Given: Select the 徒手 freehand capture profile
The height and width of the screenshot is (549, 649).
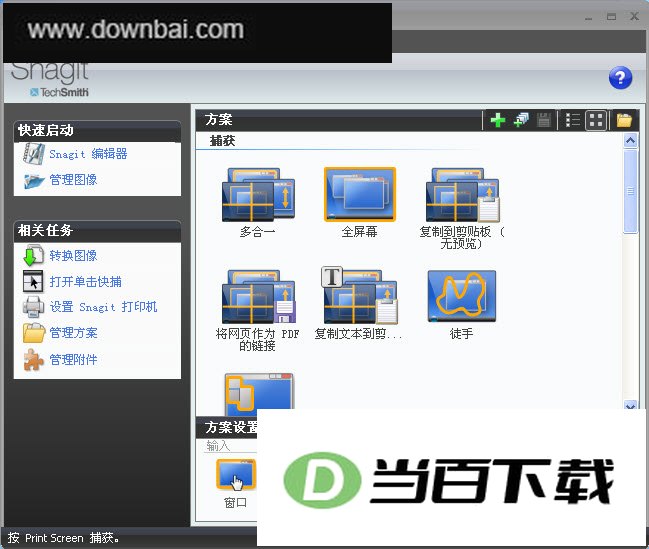Looking at the screenshot, I should 462,304.
